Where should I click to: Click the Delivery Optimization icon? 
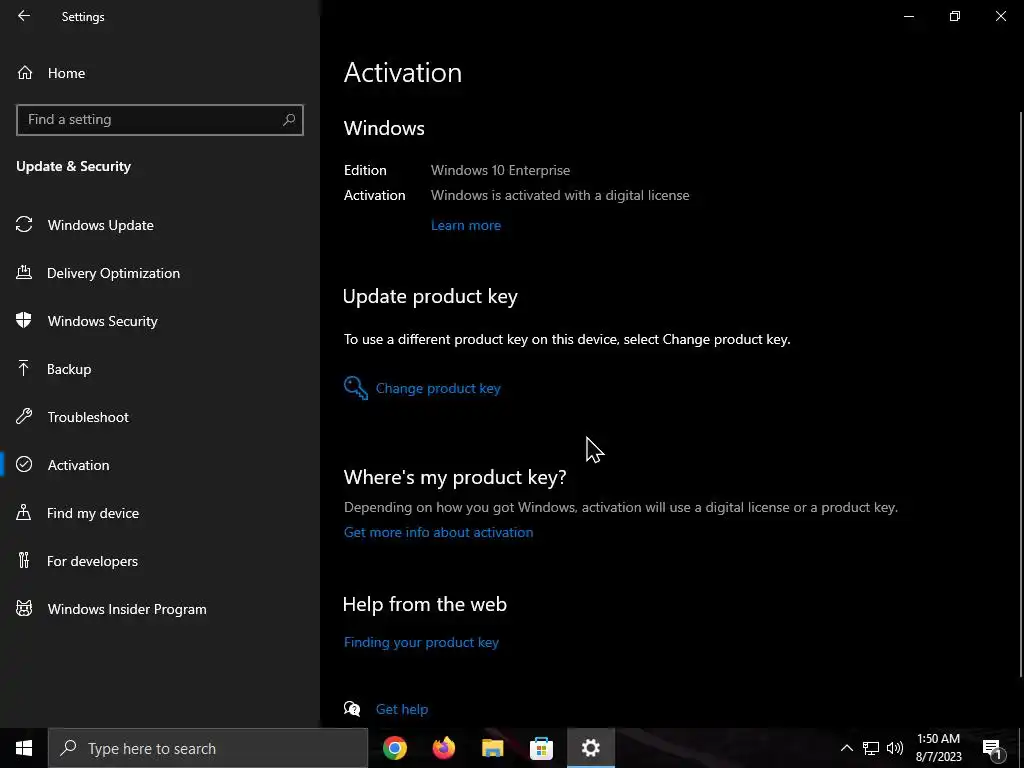24,272
